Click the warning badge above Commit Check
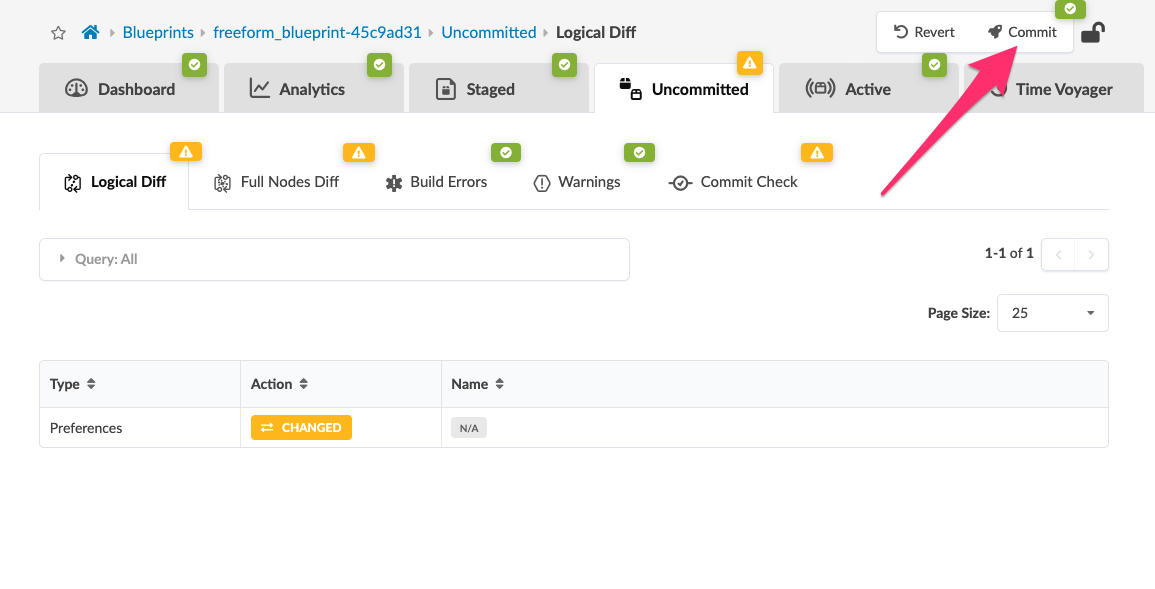 (816, 153)
